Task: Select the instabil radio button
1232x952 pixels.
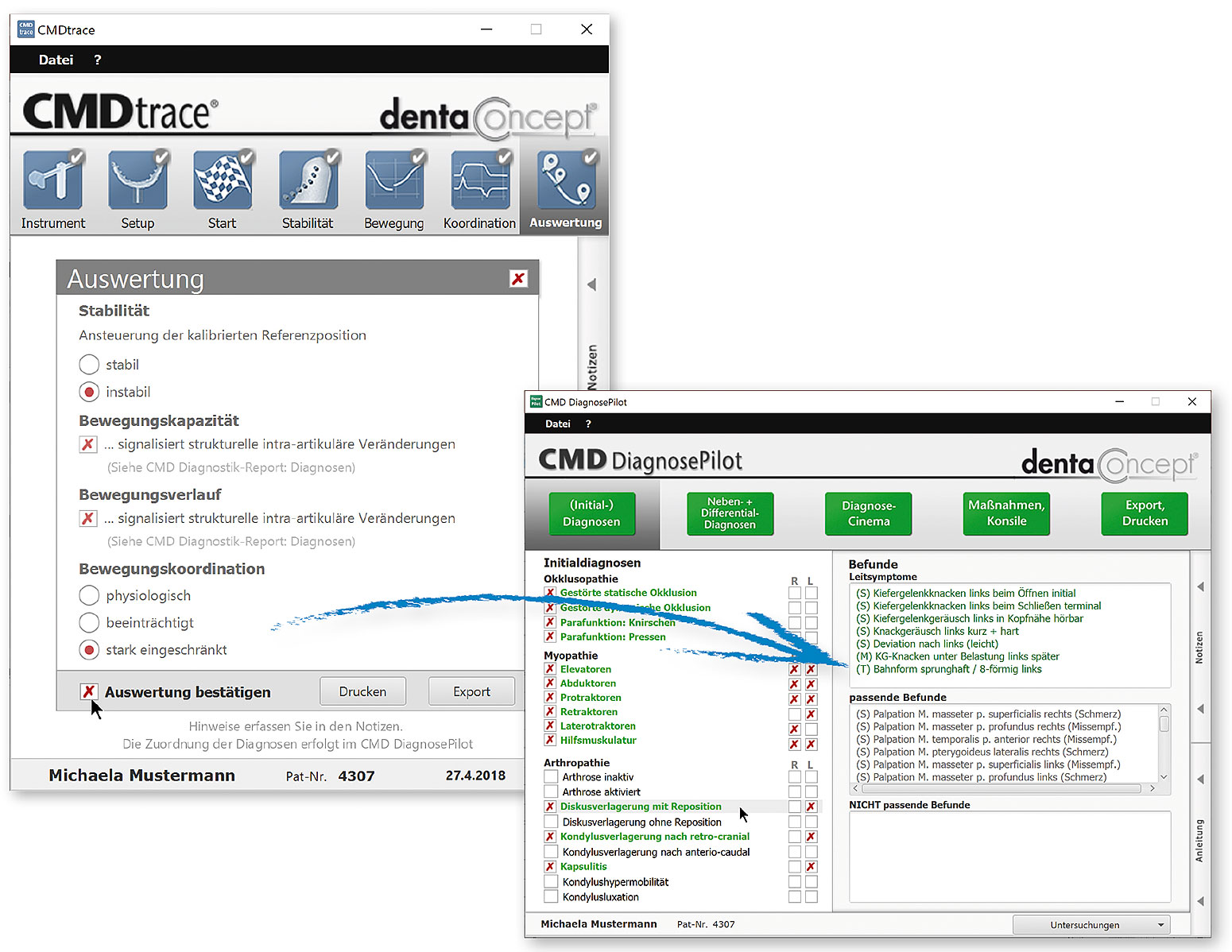Action: [89, 392]
